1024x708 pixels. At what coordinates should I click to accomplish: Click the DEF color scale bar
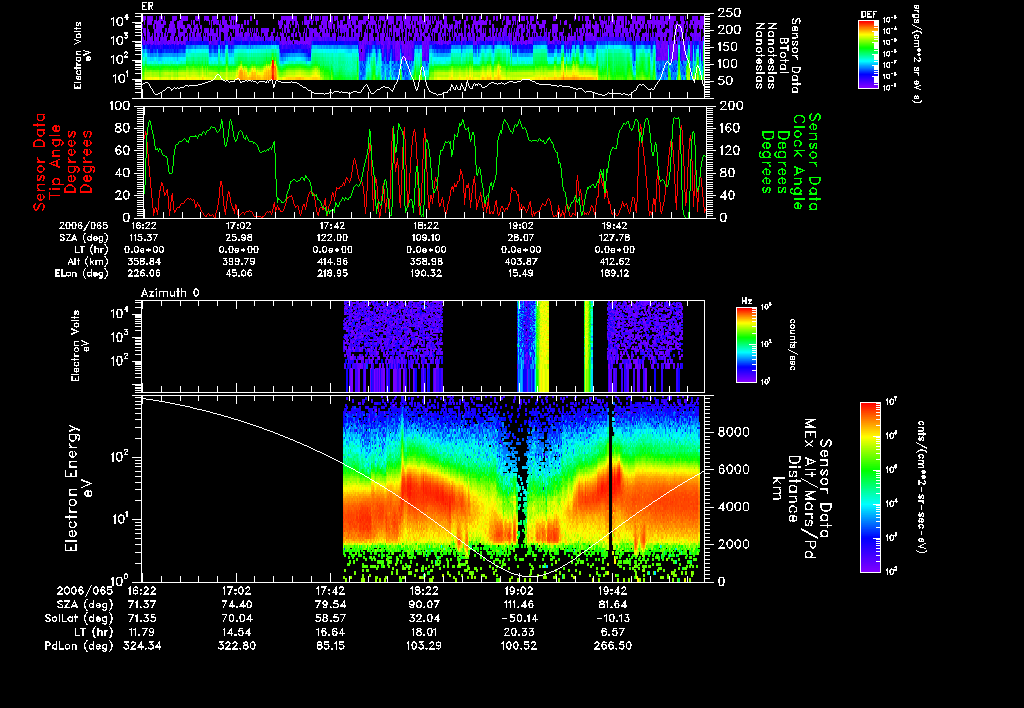tap(868, 54)
